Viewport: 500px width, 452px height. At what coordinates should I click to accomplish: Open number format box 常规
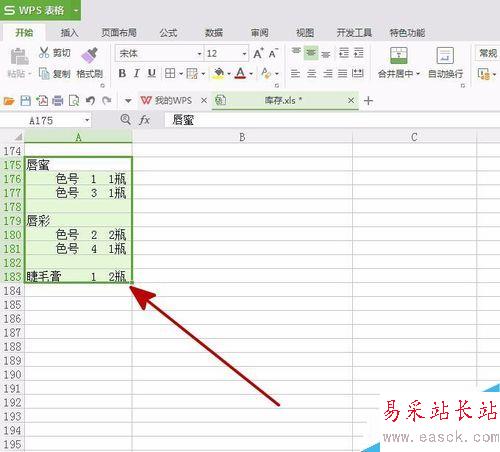(488, 53)
